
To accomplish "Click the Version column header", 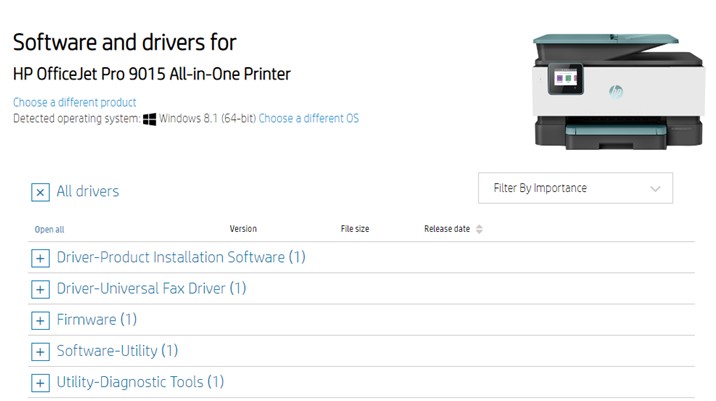I will click(x=243, y=229).
